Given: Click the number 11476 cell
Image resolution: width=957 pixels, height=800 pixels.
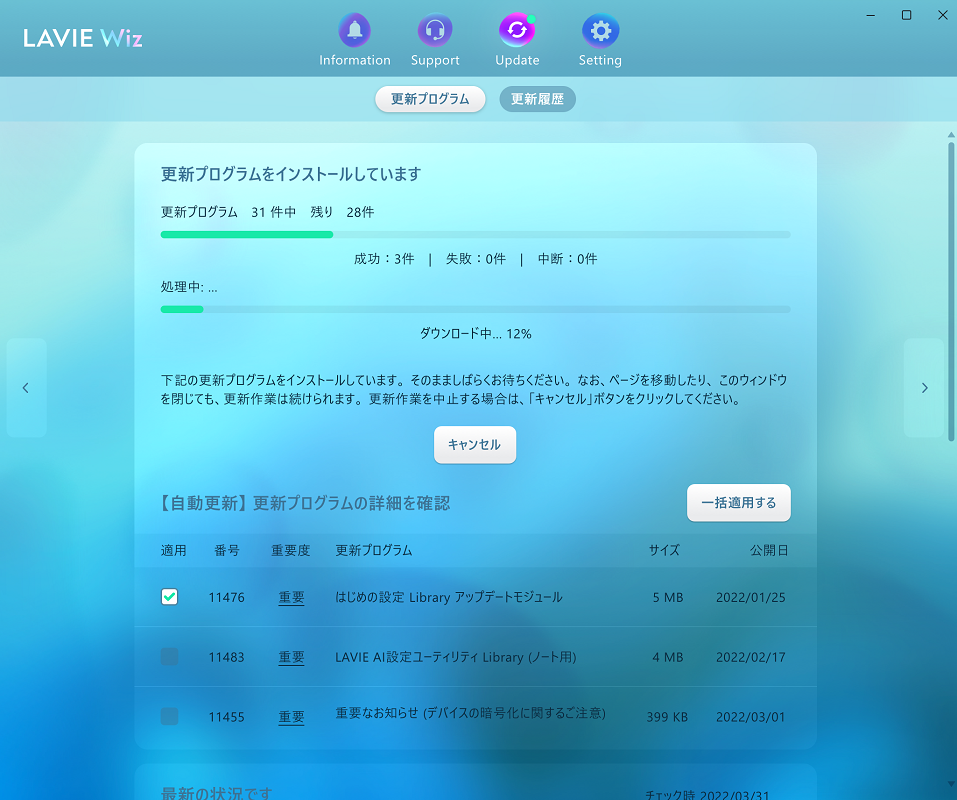Looking at the screenshot, I should click(x=226, y=597).
